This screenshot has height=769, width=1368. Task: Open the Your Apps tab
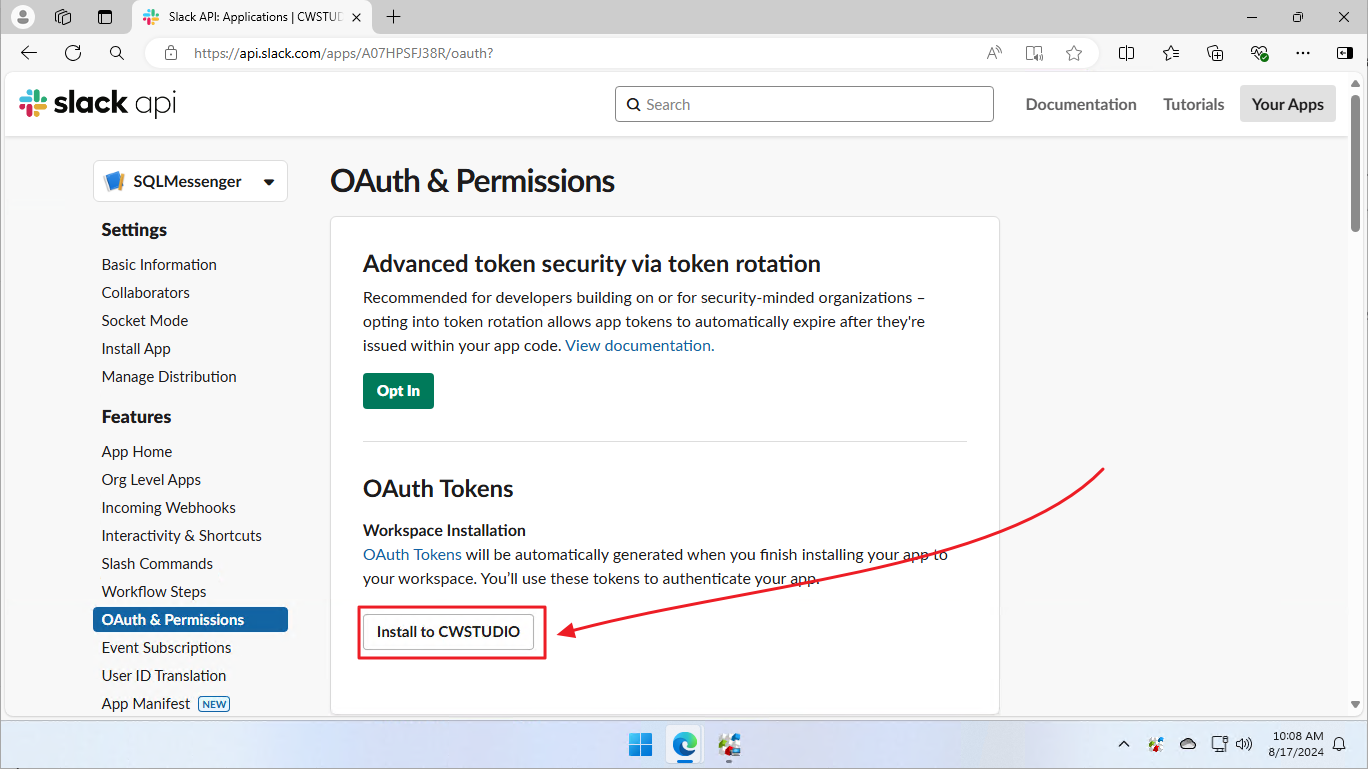tap(1287, 104)
